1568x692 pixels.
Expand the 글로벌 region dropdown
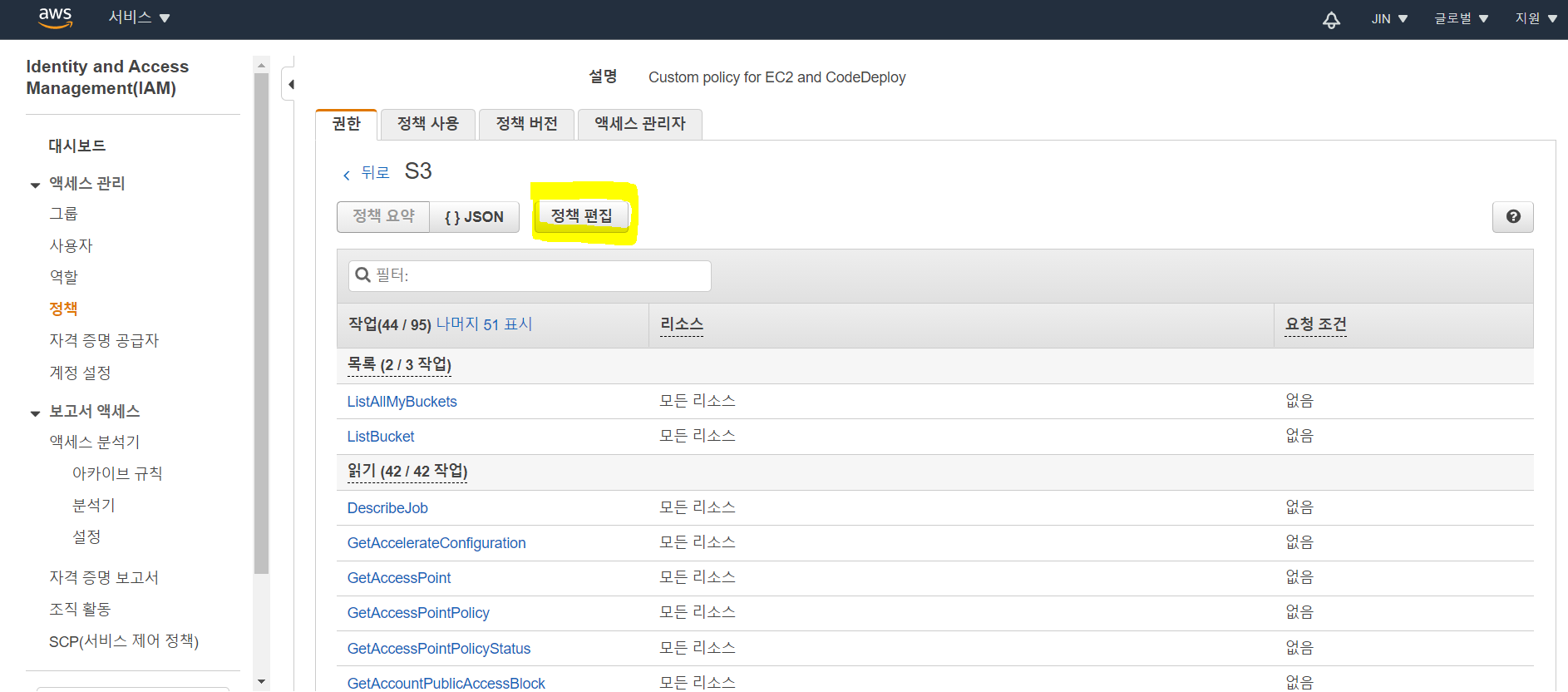pyautogui.click(x=1461, y=18)
